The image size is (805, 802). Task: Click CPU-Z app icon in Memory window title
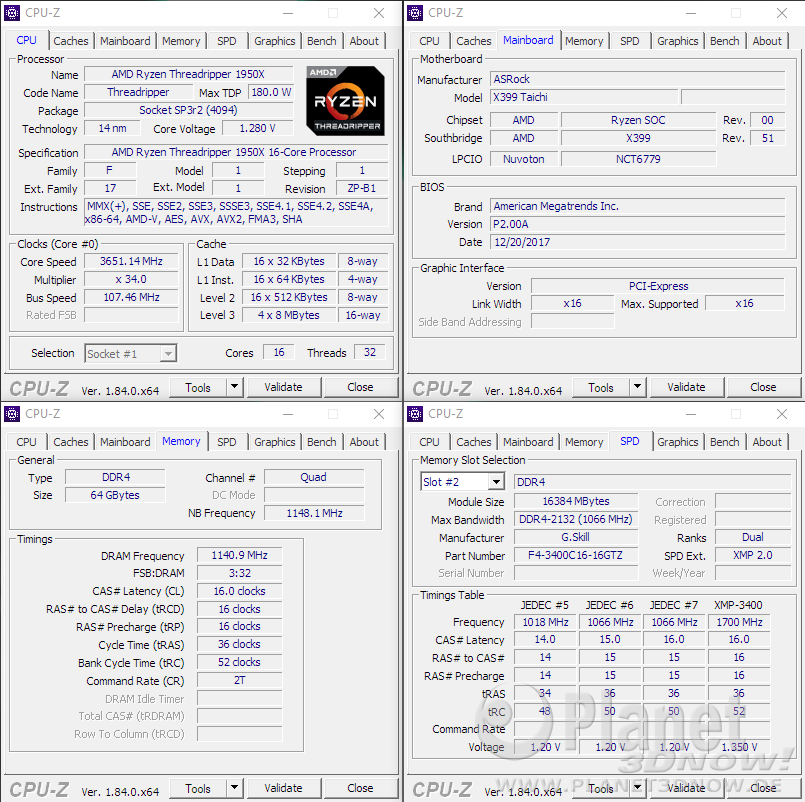(x=12, y=414)
